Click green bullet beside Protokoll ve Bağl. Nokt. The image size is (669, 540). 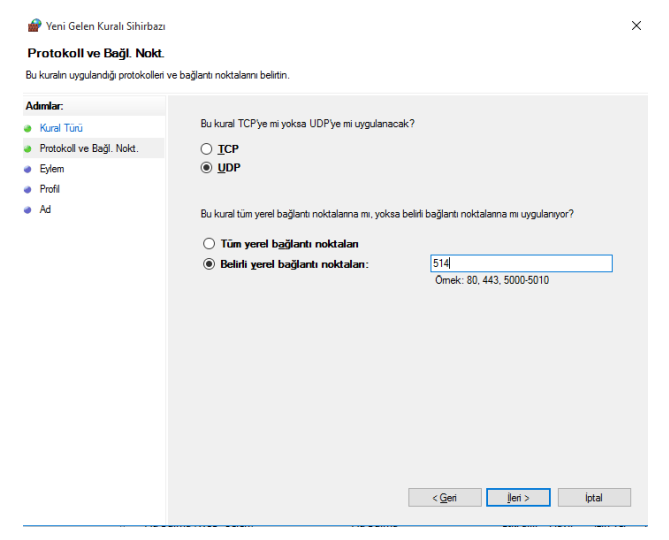tap(28, 149)
